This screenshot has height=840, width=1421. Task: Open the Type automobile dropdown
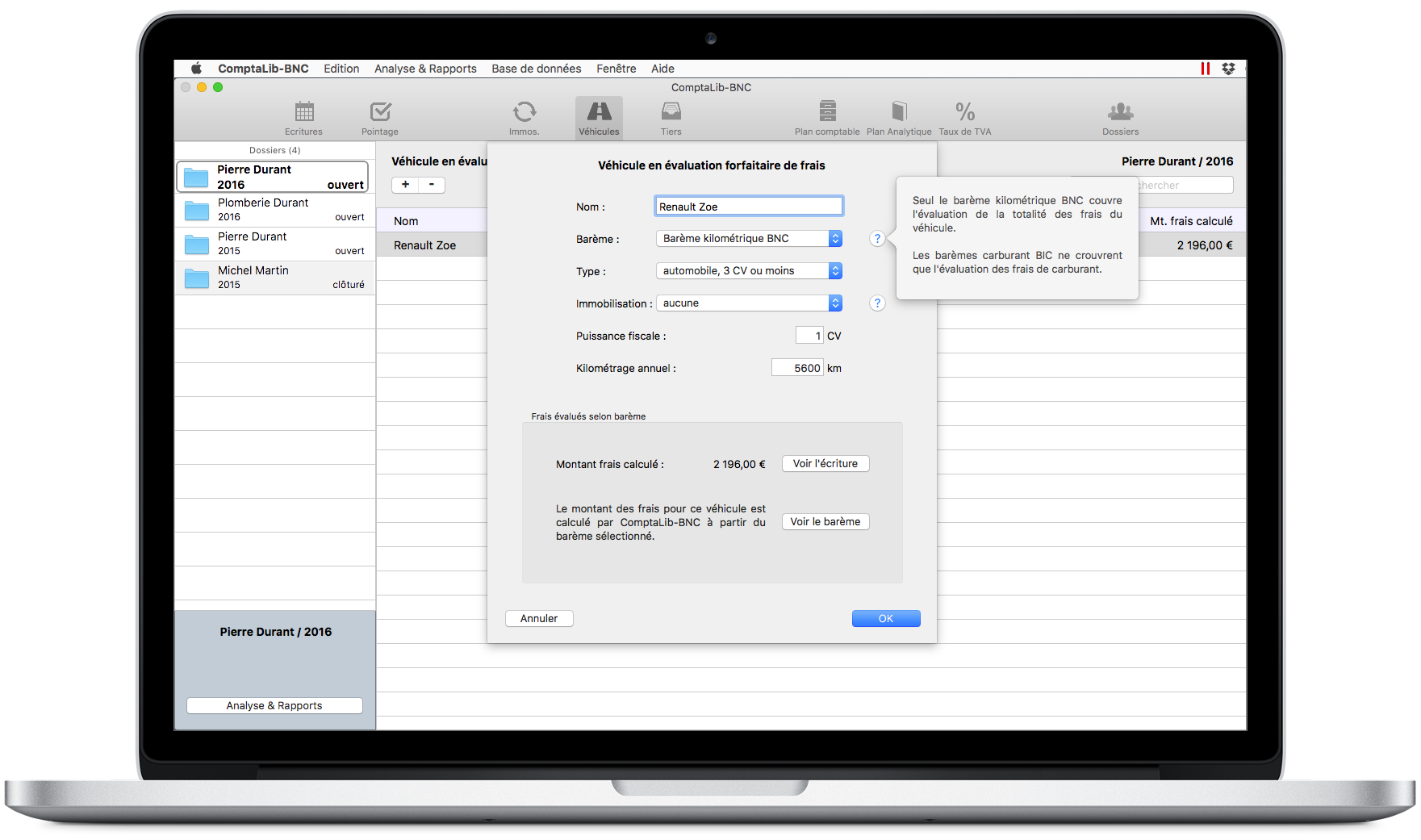coord(749,271)
